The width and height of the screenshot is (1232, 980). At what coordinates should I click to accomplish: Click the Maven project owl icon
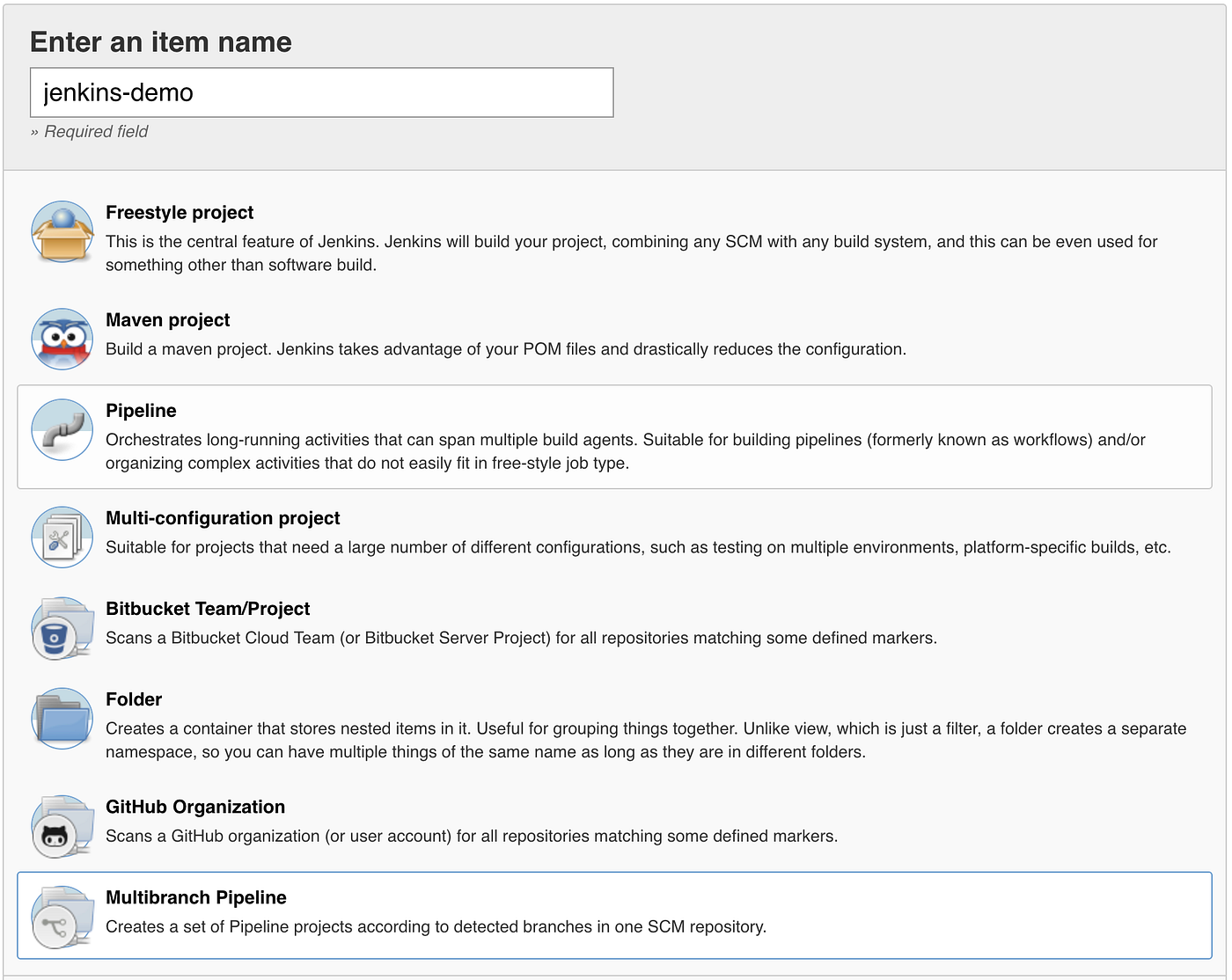pyautogui.click(x=62, y=339)
